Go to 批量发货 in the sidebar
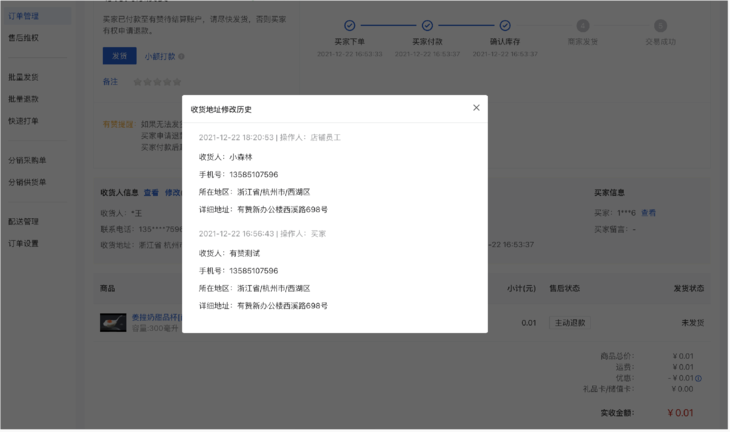730x432 pixels. tap(24, 77)
